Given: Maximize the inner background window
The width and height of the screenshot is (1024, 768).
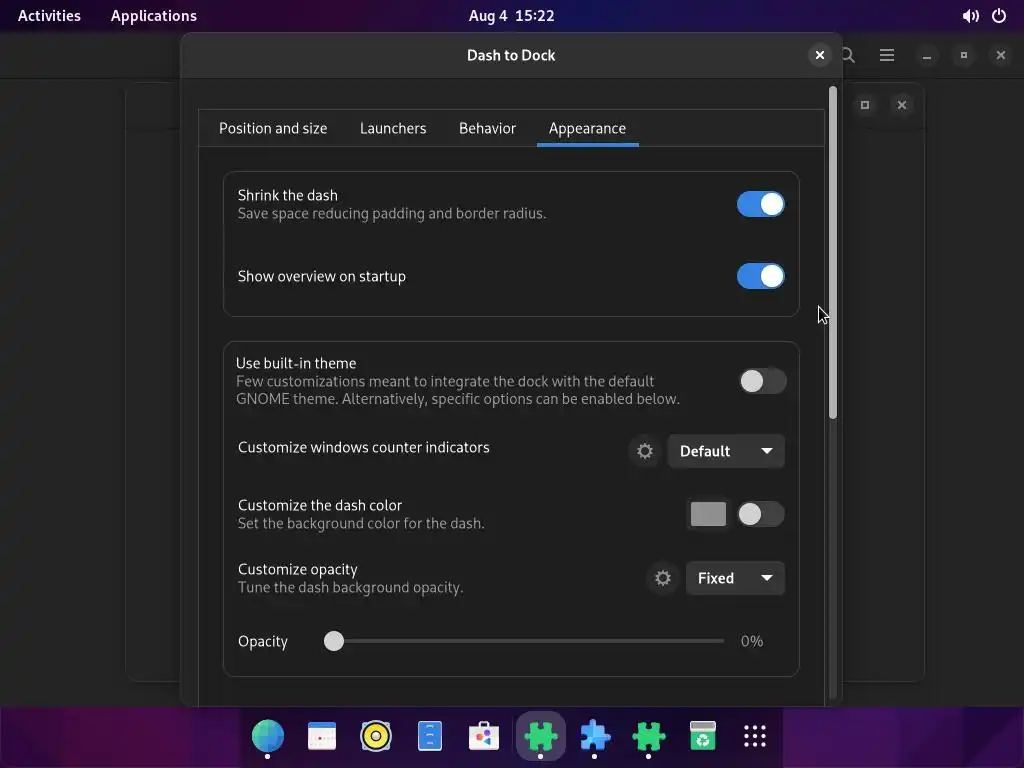Looking at the screenshot, I should pos(865,104).
